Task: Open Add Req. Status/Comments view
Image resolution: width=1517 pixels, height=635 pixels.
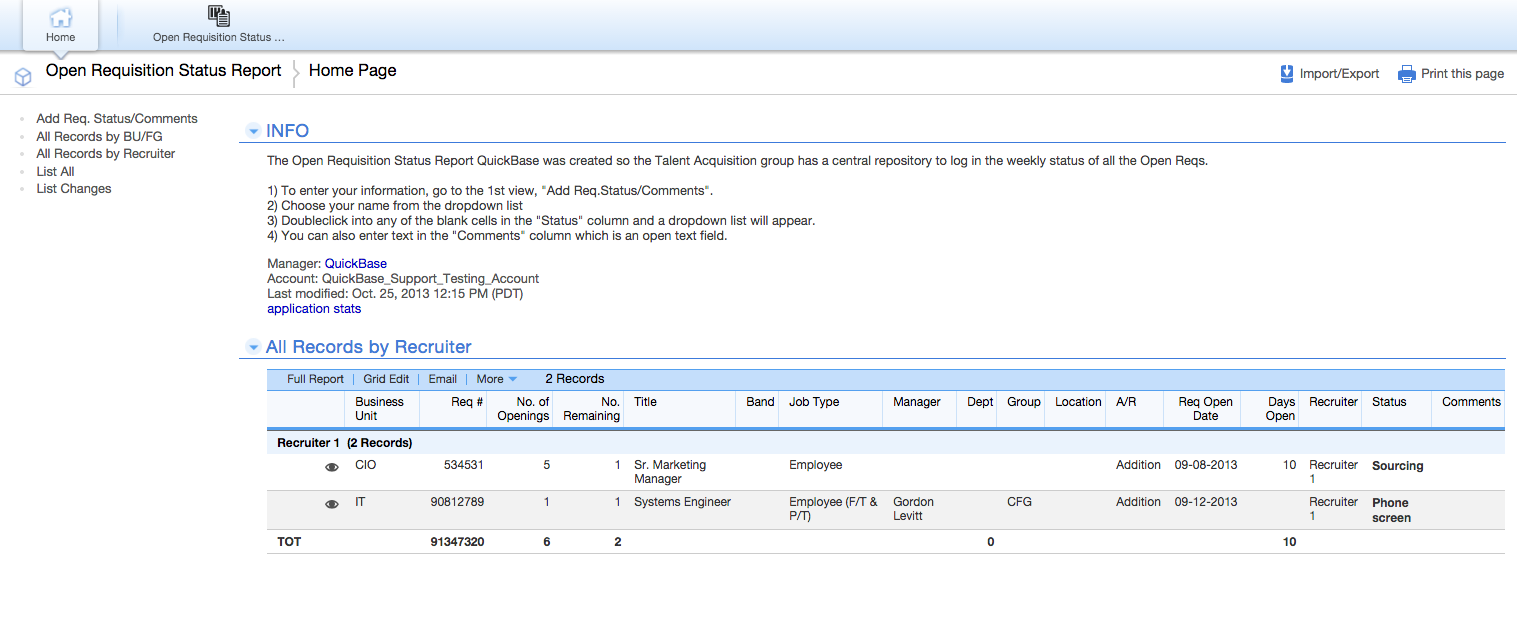Action: [117, 118]
